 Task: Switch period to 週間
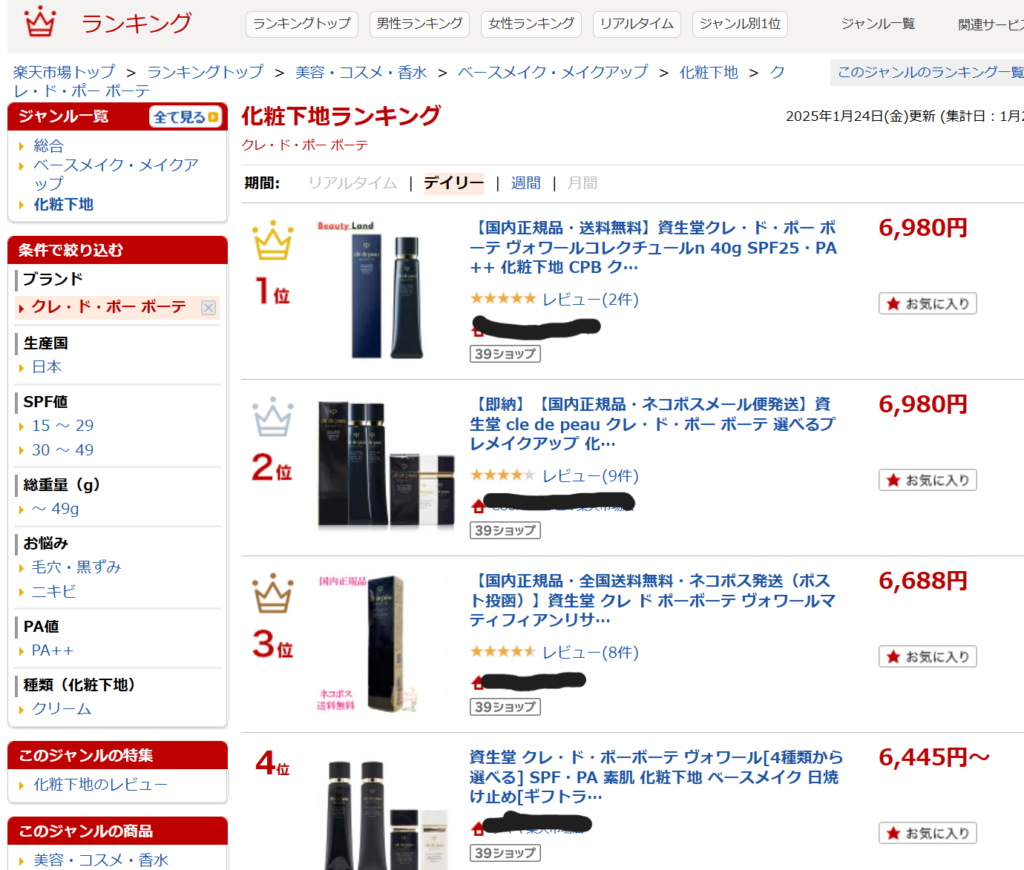click(x=526, y=183)
